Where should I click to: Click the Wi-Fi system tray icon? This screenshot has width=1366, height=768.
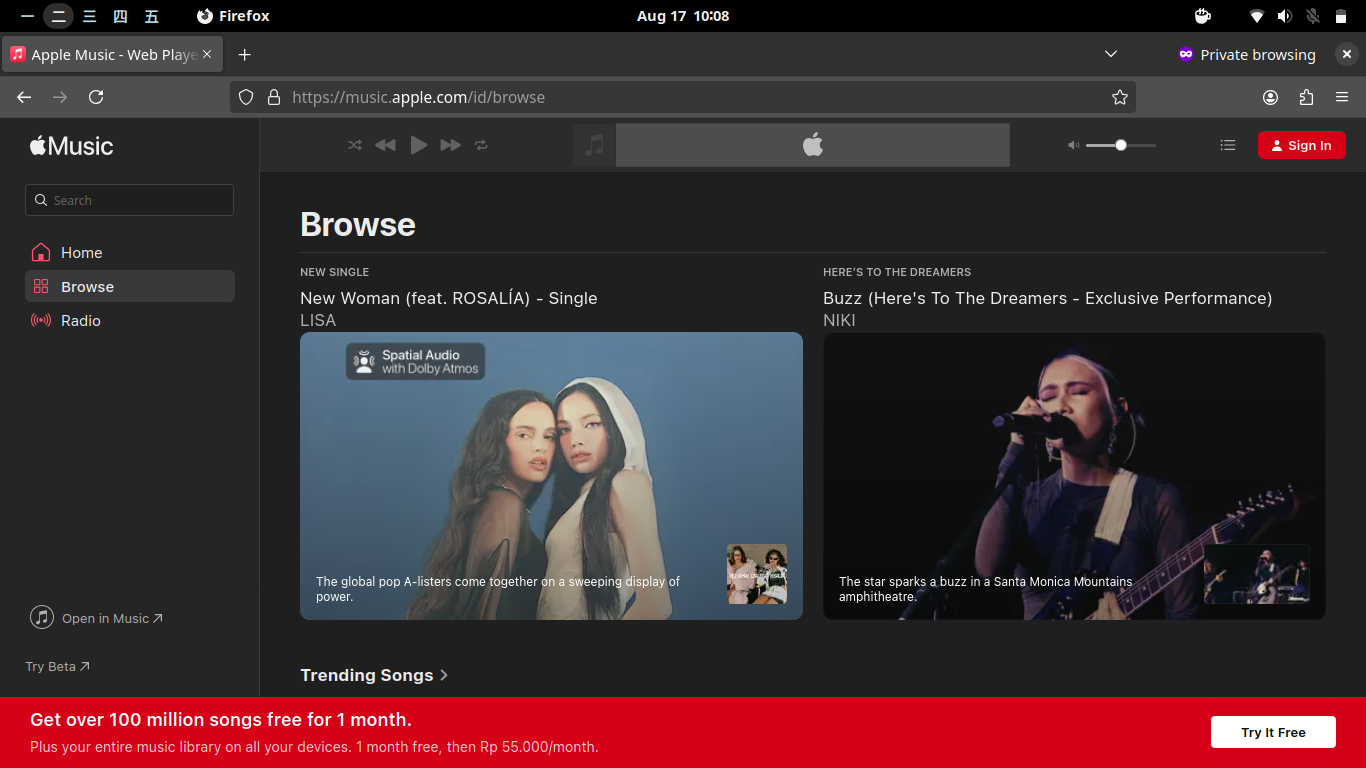1257,16
